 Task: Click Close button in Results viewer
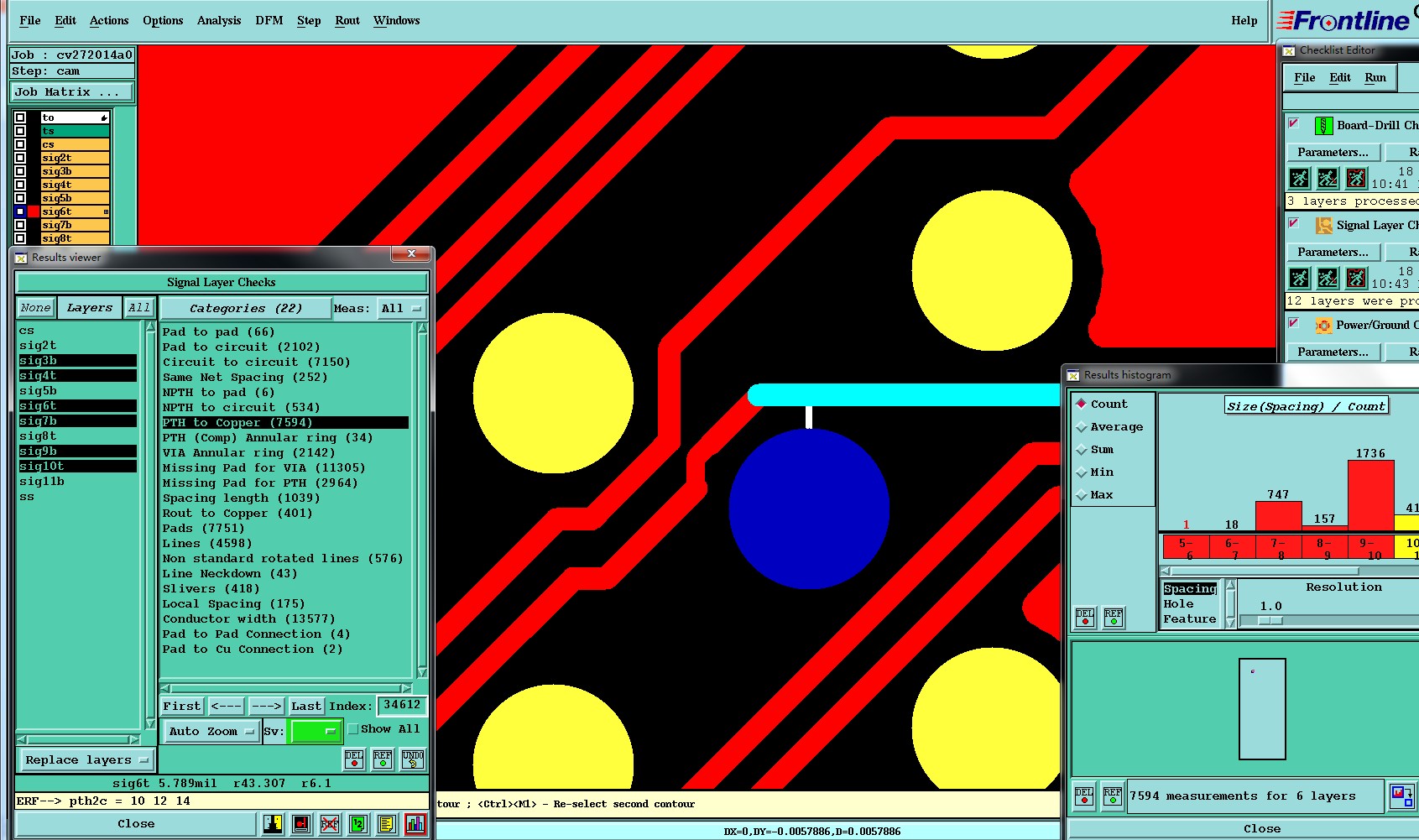pyautogui.click(x=136, y=824)
